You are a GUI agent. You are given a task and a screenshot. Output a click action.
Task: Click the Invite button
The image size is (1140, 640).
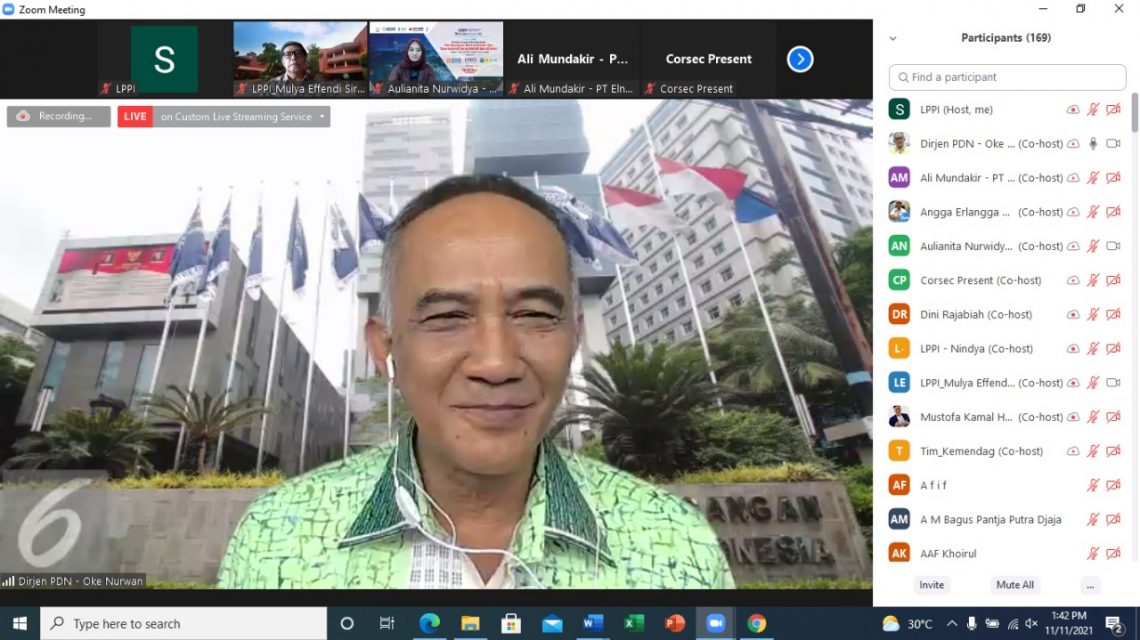point(931,585)
